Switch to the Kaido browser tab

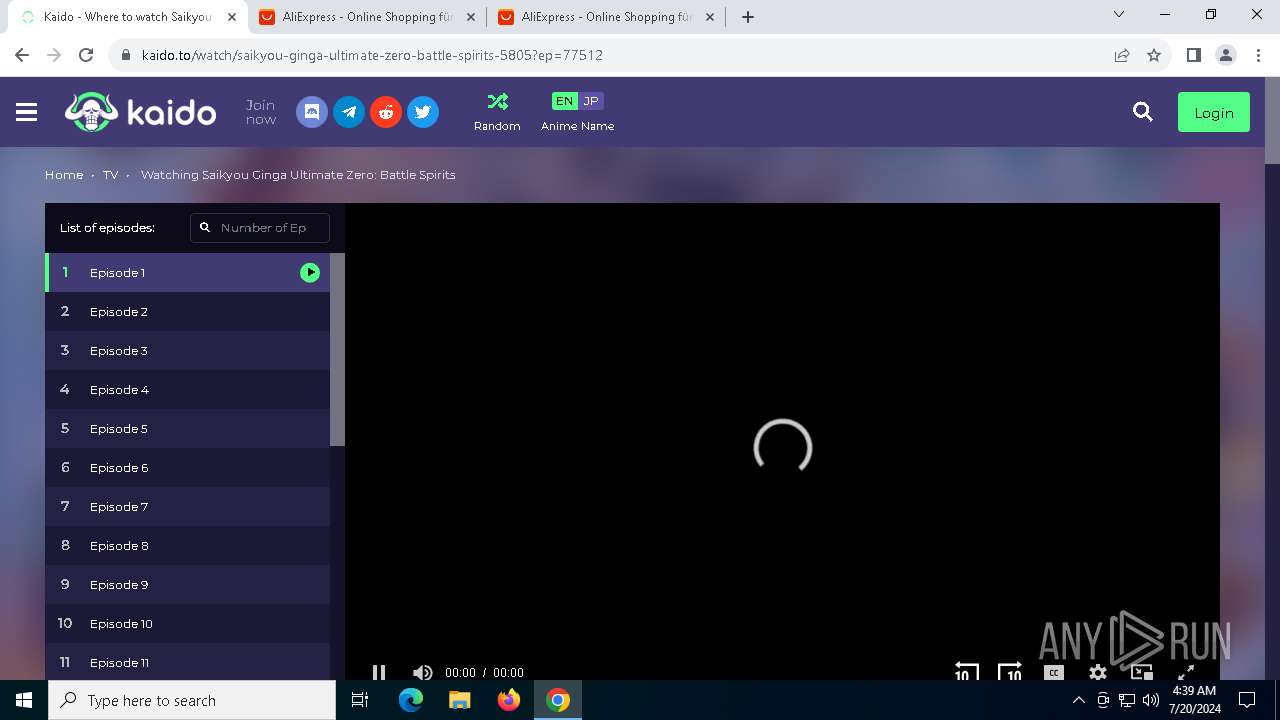coord(125,17)
